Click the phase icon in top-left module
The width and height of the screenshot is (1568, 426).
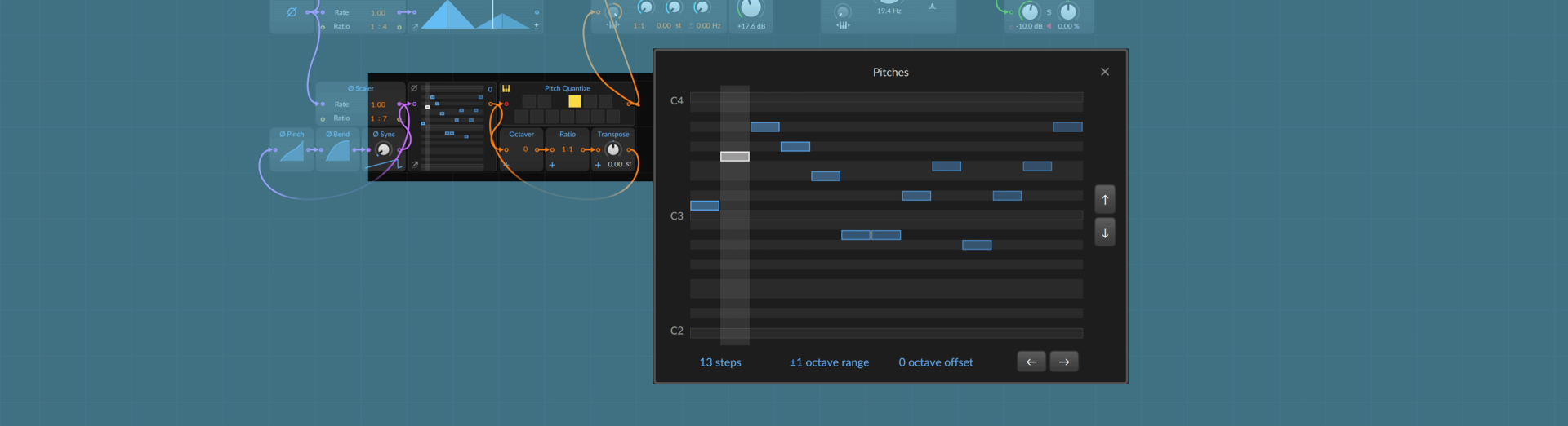(292, 12)
